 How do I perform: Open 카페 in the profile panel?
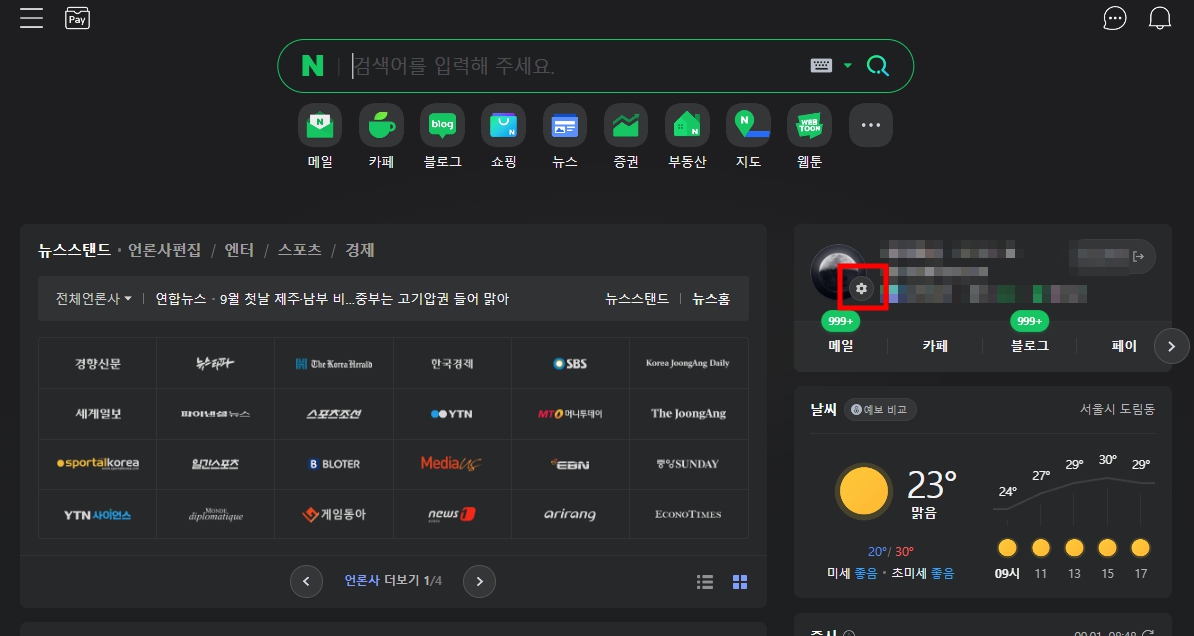click(935, 345)
